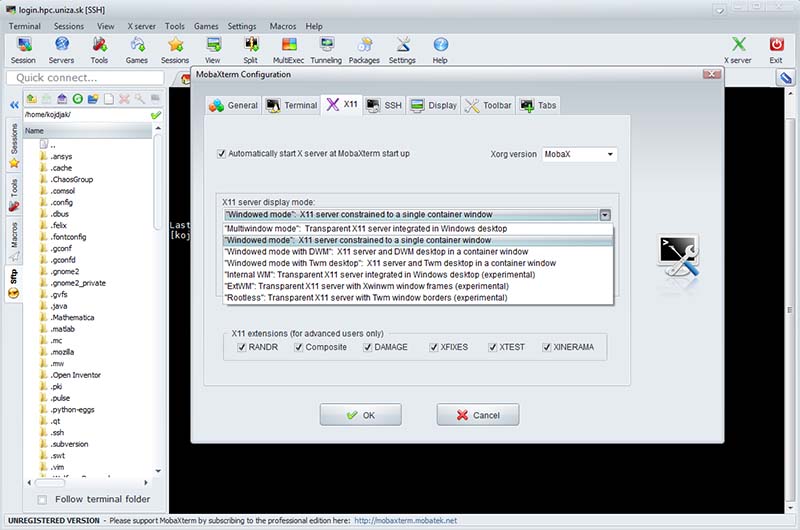Click the OK button
800x530 pixels.
tap(360, 415)
